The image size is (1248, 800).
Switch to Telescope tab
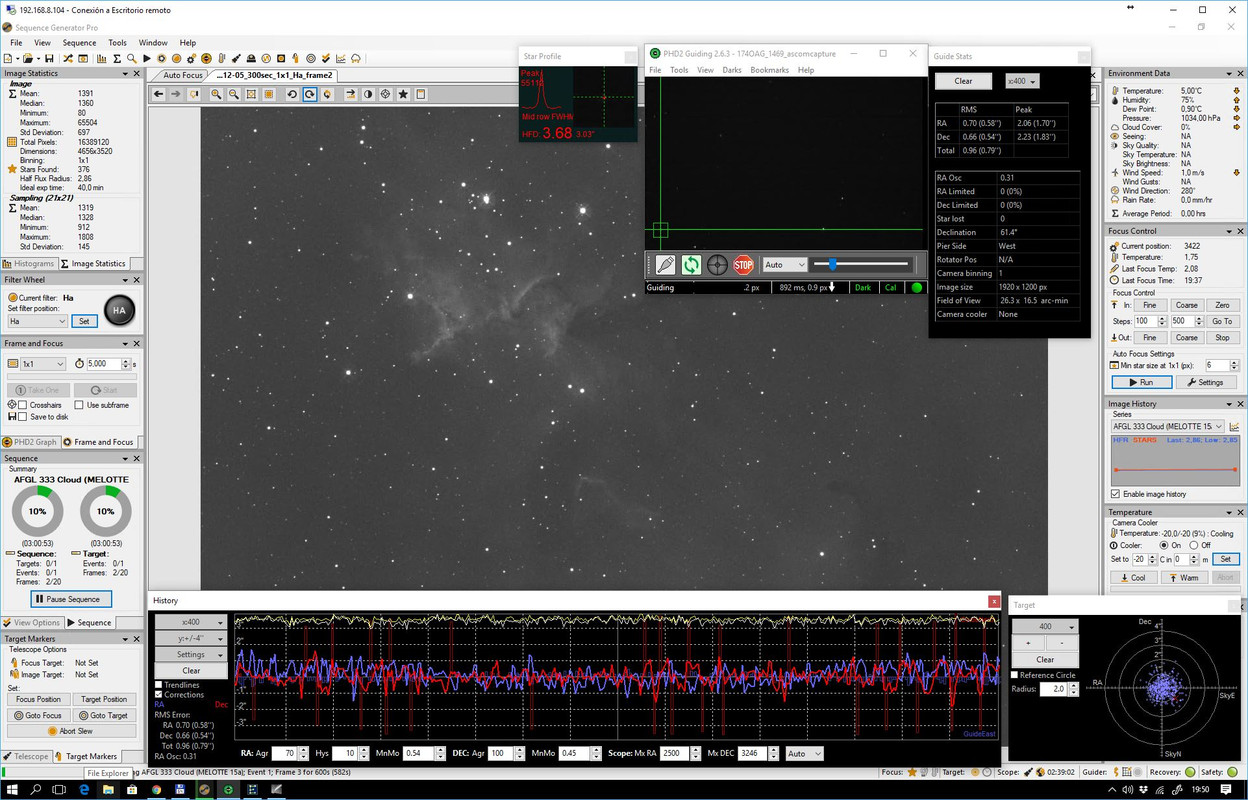click(26, 756)
